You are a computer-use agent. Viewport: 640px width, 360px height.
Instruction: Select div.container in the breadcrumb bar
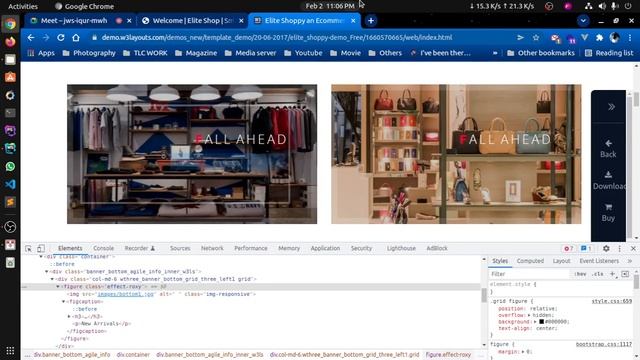pyautogui.click(x=133, y=355)
